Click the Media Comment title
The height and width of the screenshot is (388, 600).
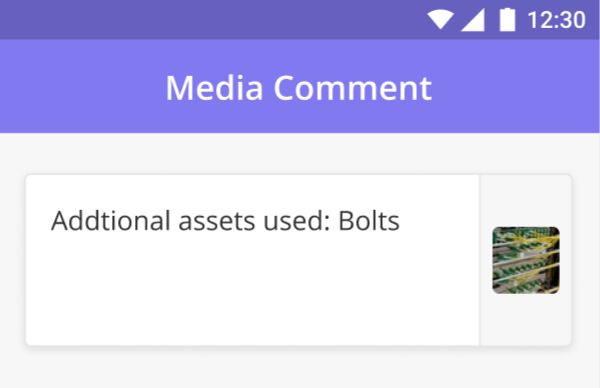coord(299,88)
